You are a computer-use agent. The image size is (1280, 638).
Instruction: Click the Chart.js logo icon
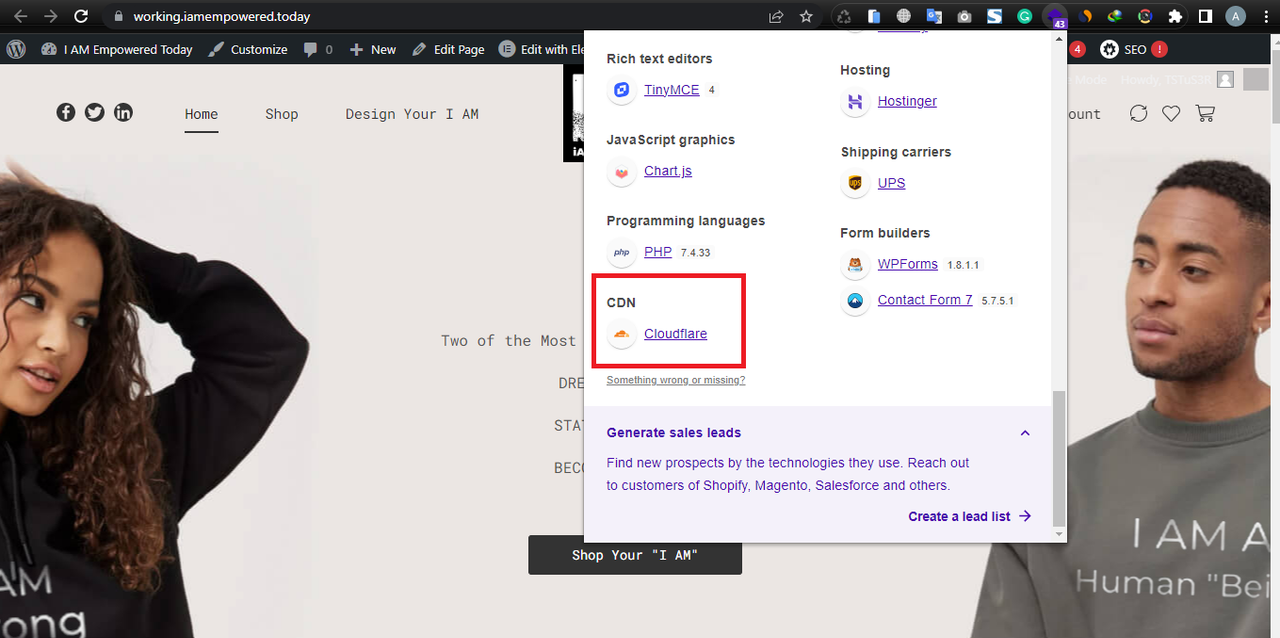[622, 171]
